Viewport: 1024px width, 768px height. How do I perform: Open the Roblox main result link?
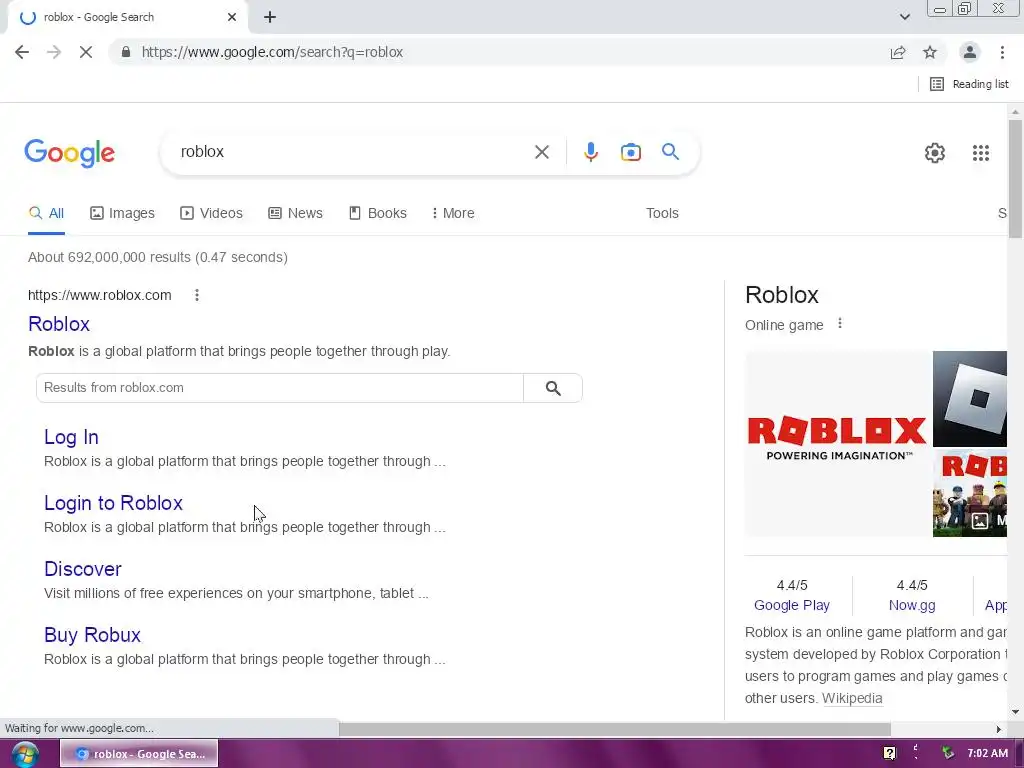tap(59, 324)
